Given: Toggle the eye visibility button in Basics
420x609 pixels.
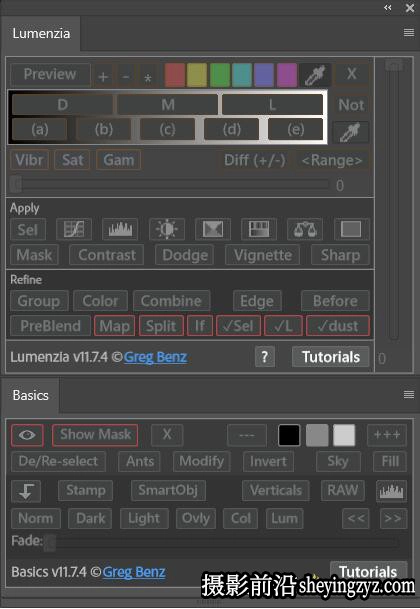Looking at the screenshot, I should tap(27, 435).
